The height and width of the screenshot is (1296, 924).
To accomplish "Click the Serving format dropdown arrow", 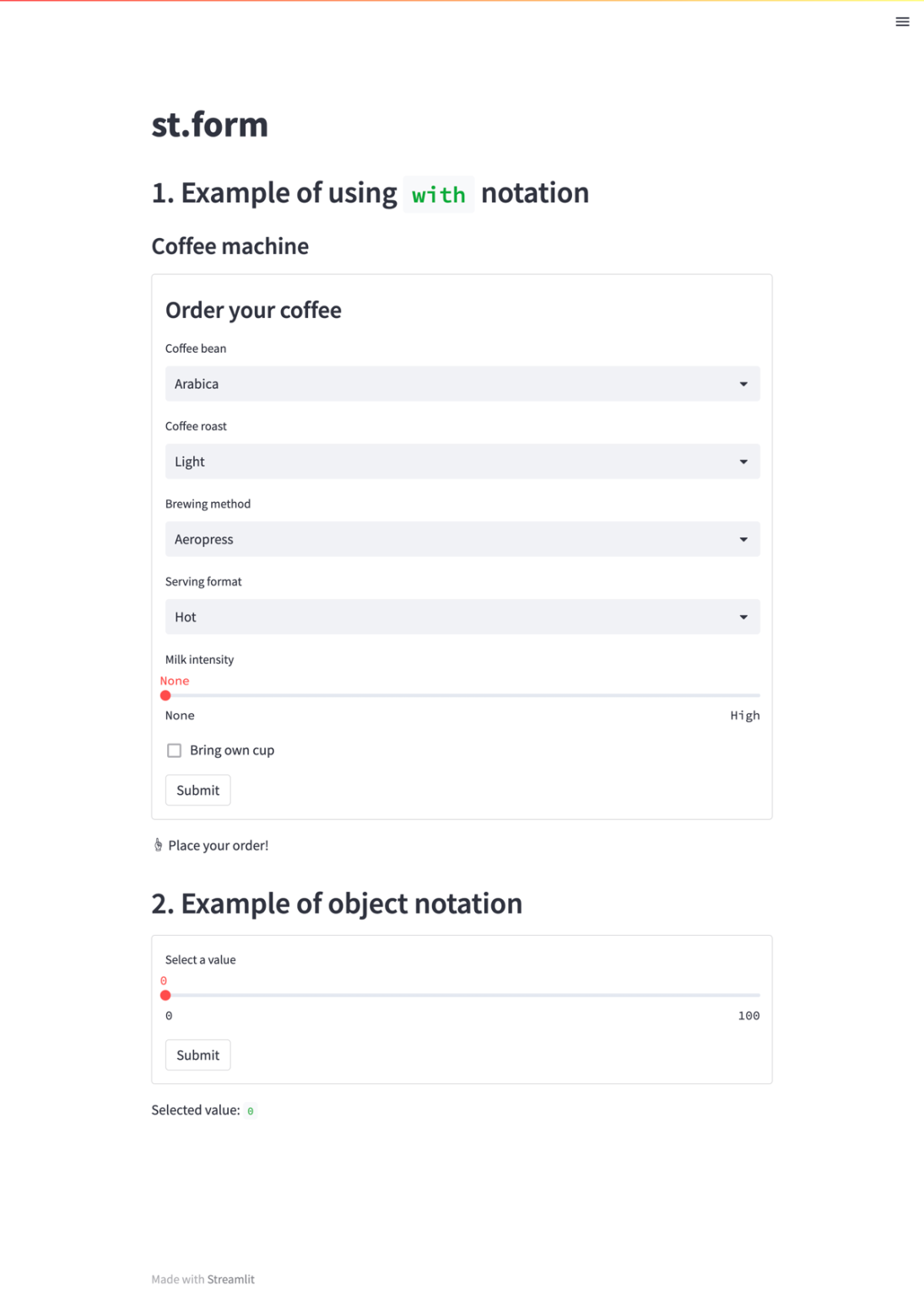I will 743,617.
